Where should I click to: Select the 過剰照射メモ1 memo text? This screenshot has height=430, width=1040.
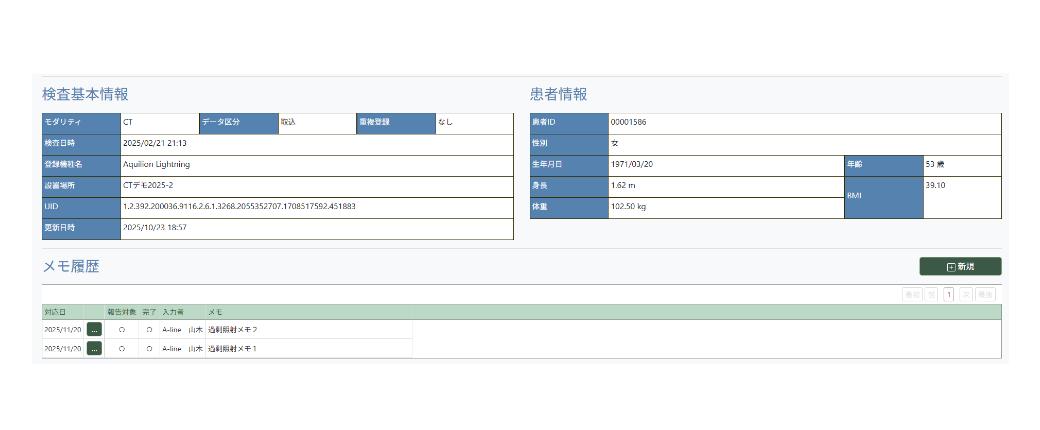click(233, 348)
